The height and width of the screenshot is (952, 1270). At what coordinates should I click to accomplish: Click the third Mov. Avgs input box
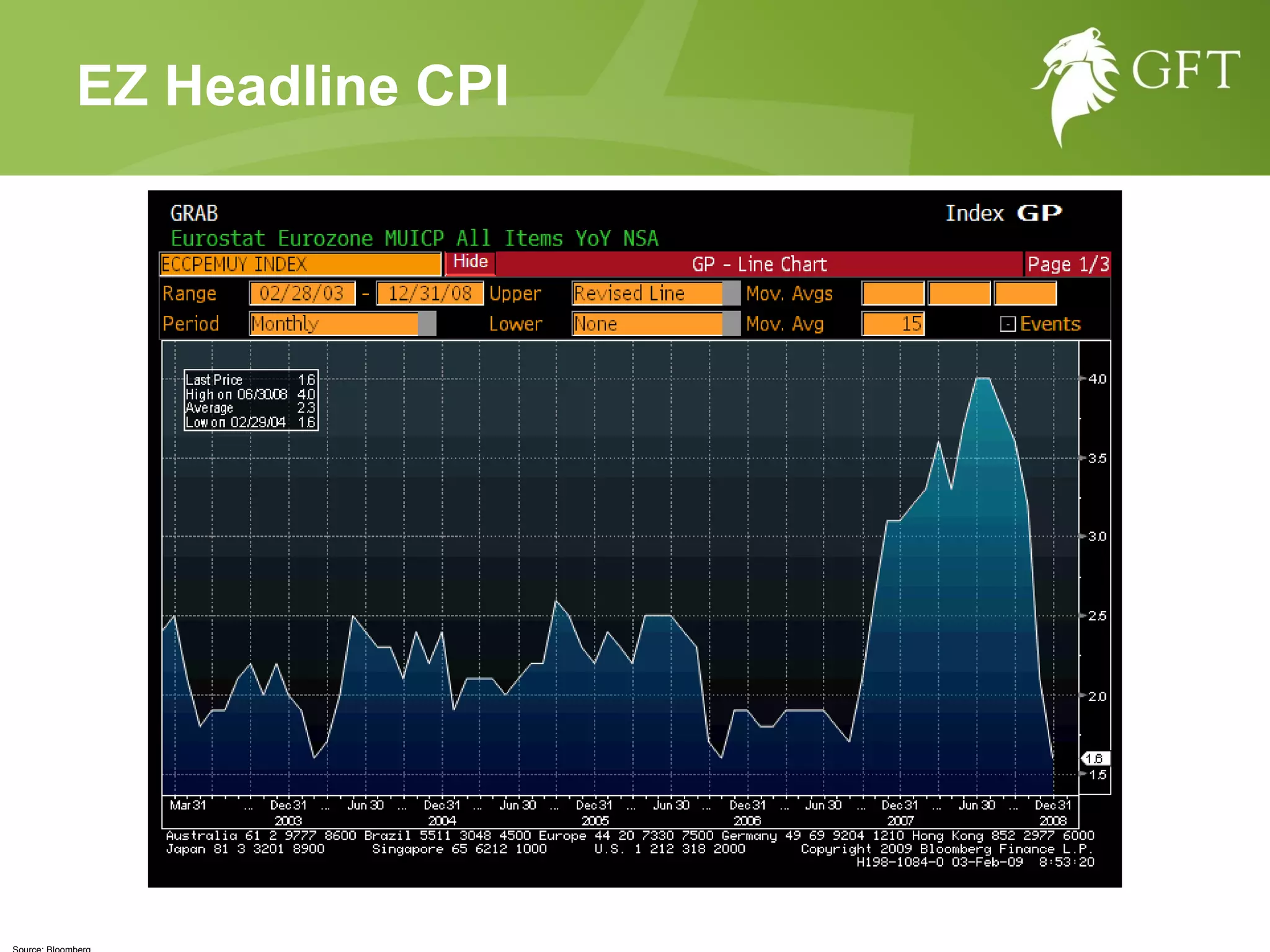[x=1026, y=293]
